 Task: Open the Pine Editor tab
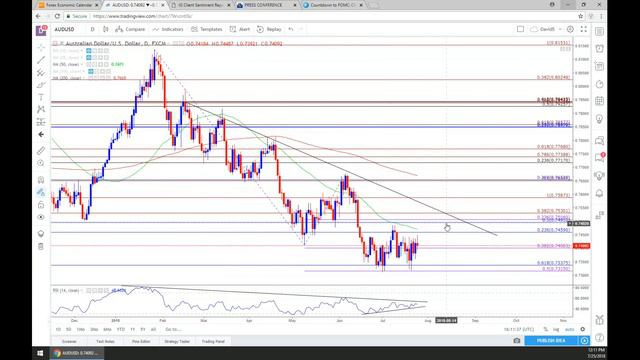pyautogui.click(x=141, y=341)
